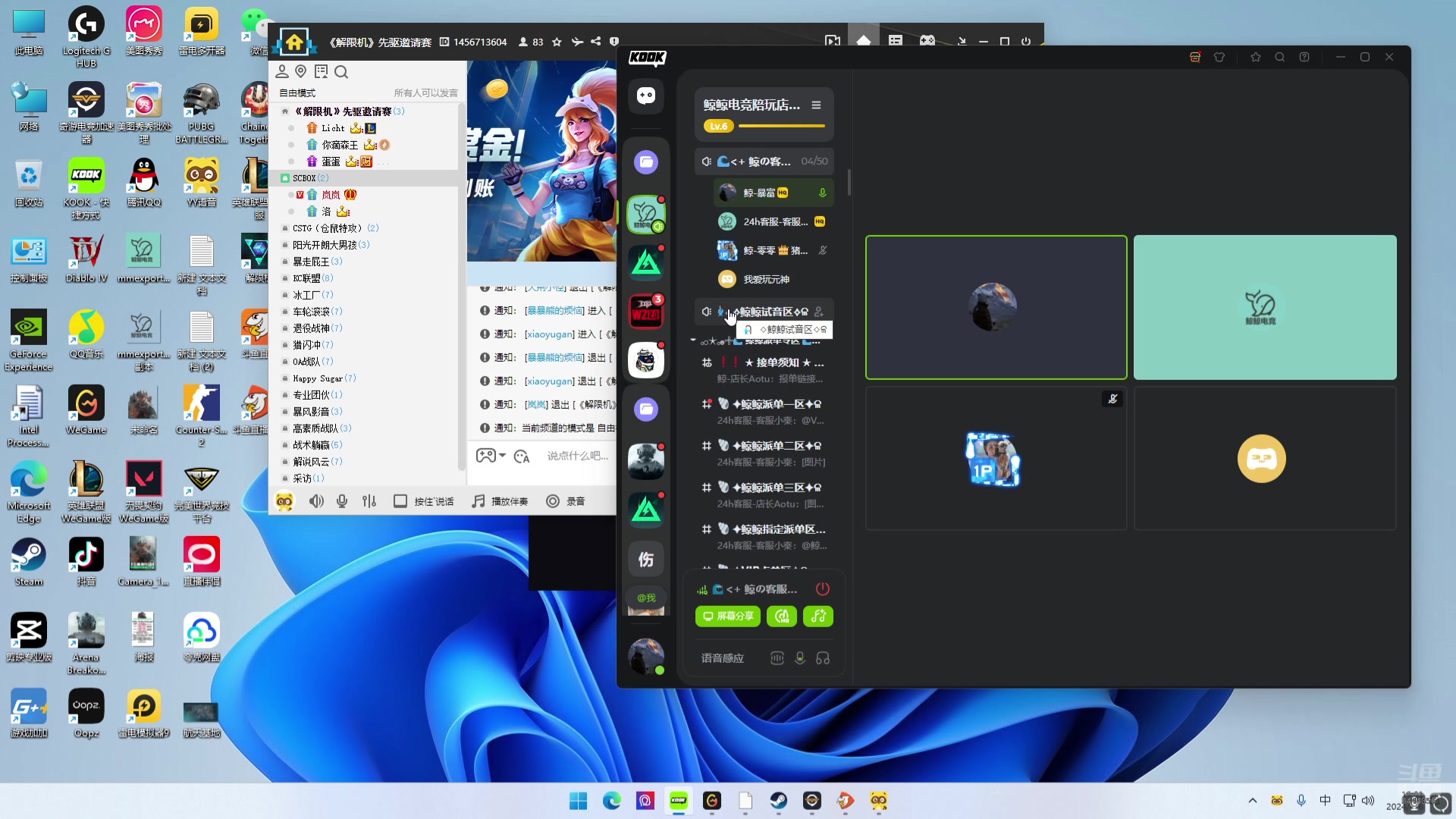The width and height of the screenshot is (1456, 819).
Task: Open the WZ2.0 server with 3 notifications
Action: [x=646, y=312]
